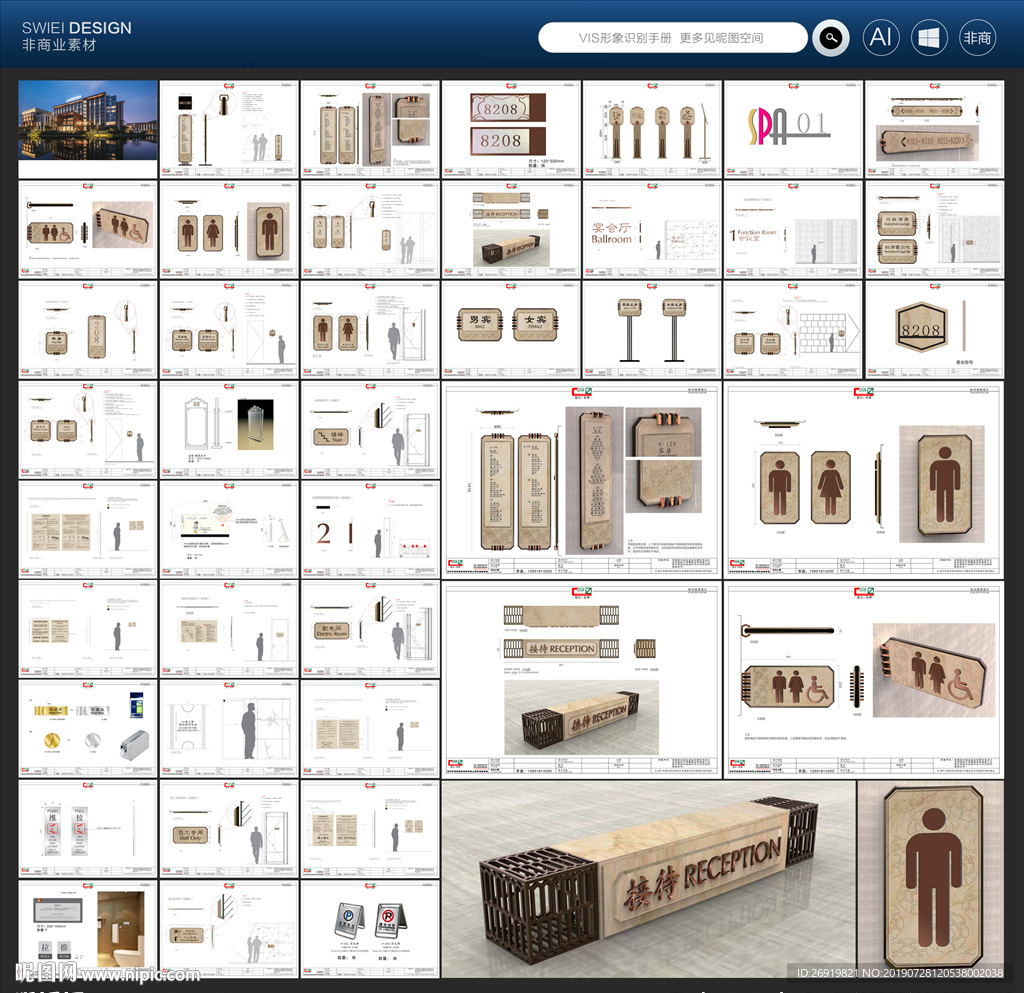Open the 8301-8310 directional sign thumbnail

coord(935,129)
